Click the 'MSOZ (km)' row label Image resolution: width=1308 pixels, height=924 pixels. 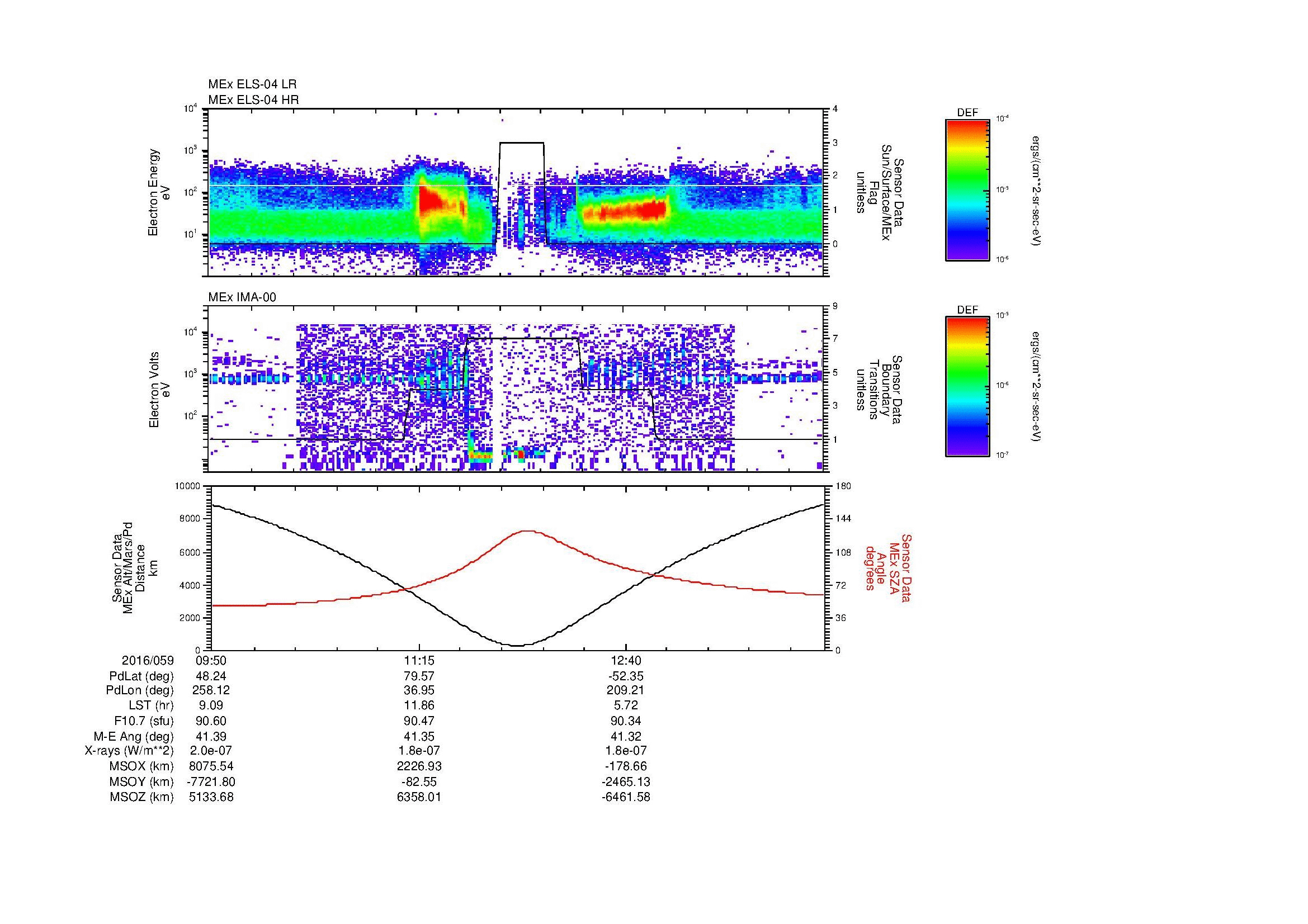[142, 797]
